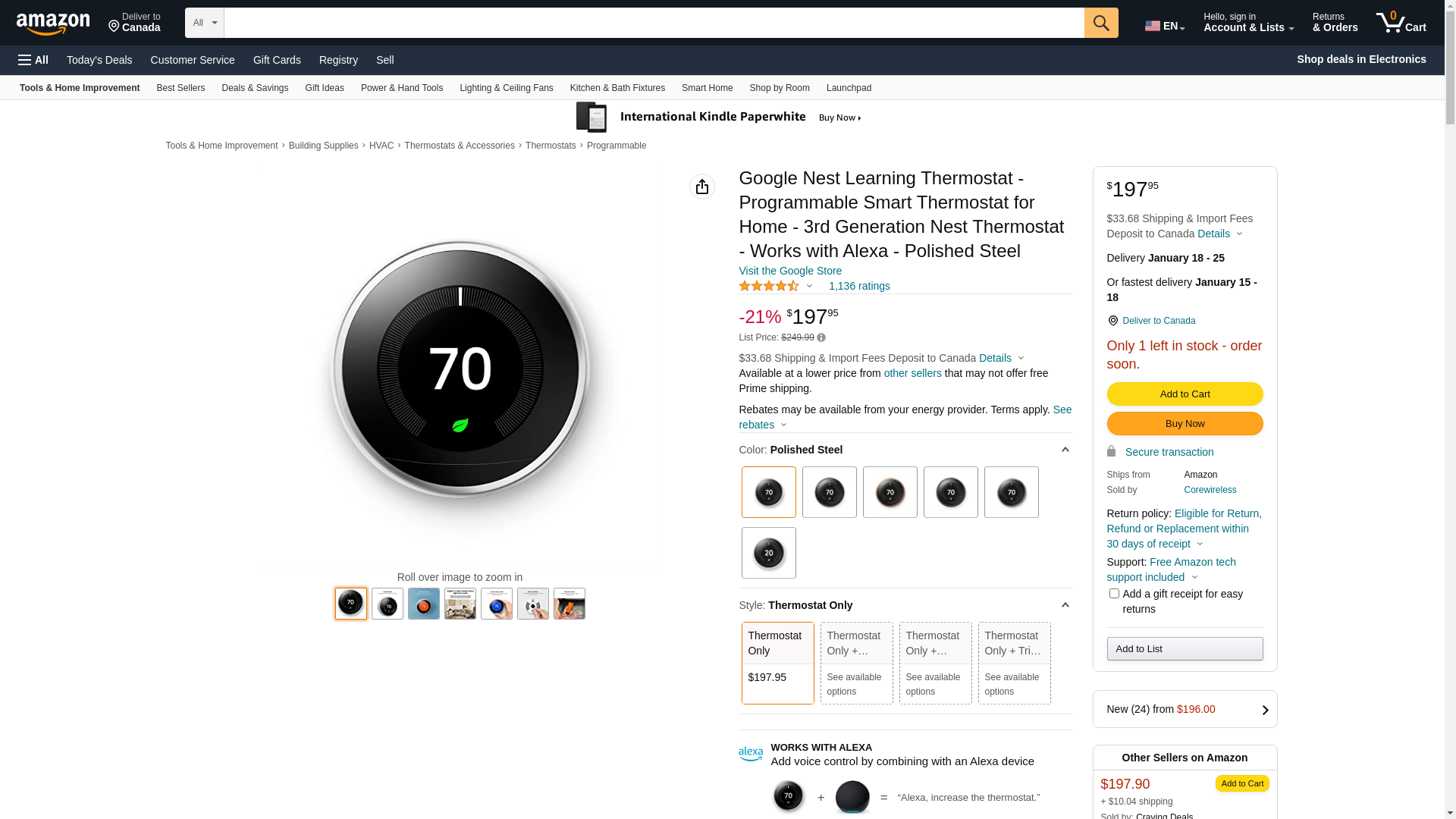Open Smart Home category tab
This screenshot has height=819, width=1456.
pos(707,88)
